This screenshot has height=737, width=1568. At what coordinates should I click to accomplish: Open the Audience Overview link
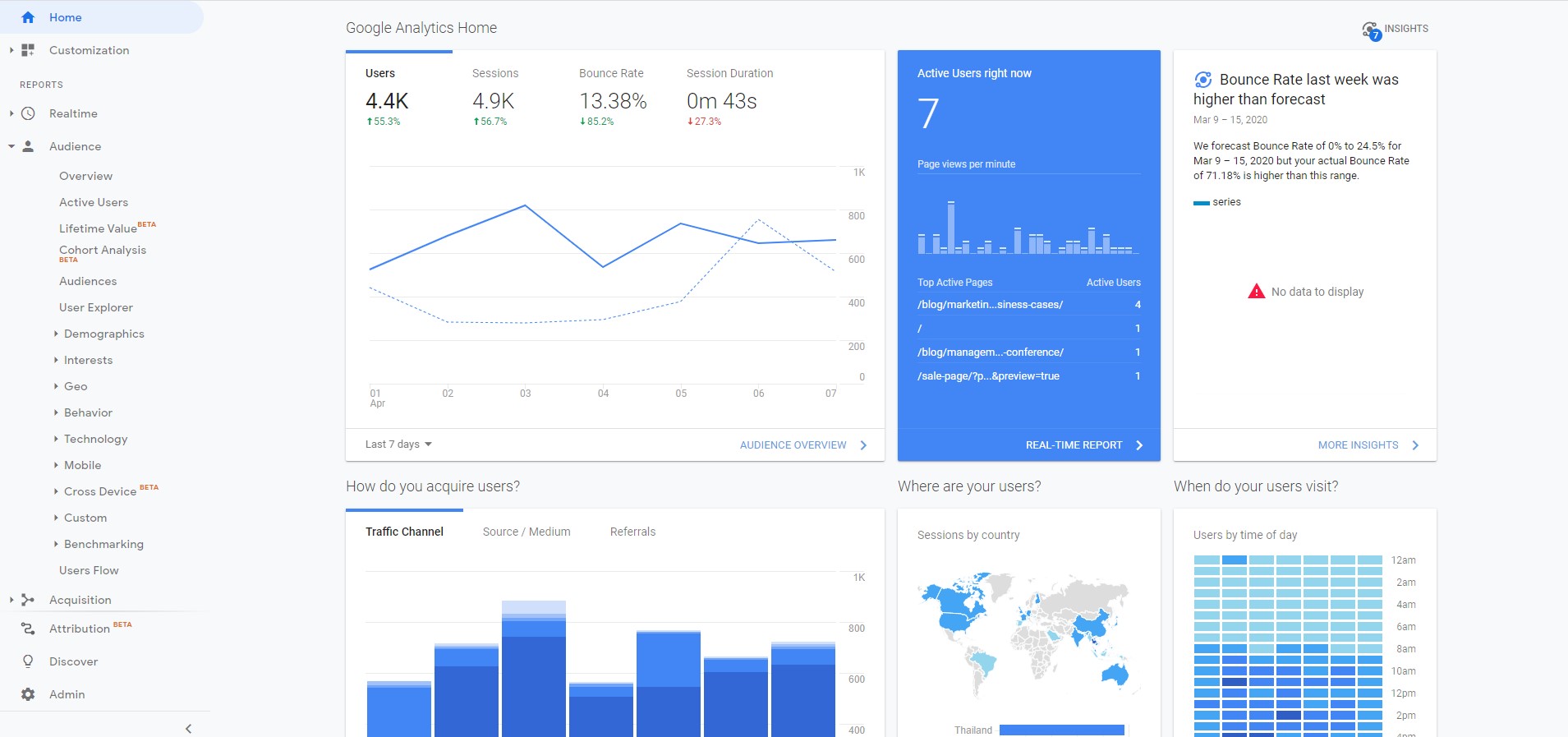(x=793, y=445)
